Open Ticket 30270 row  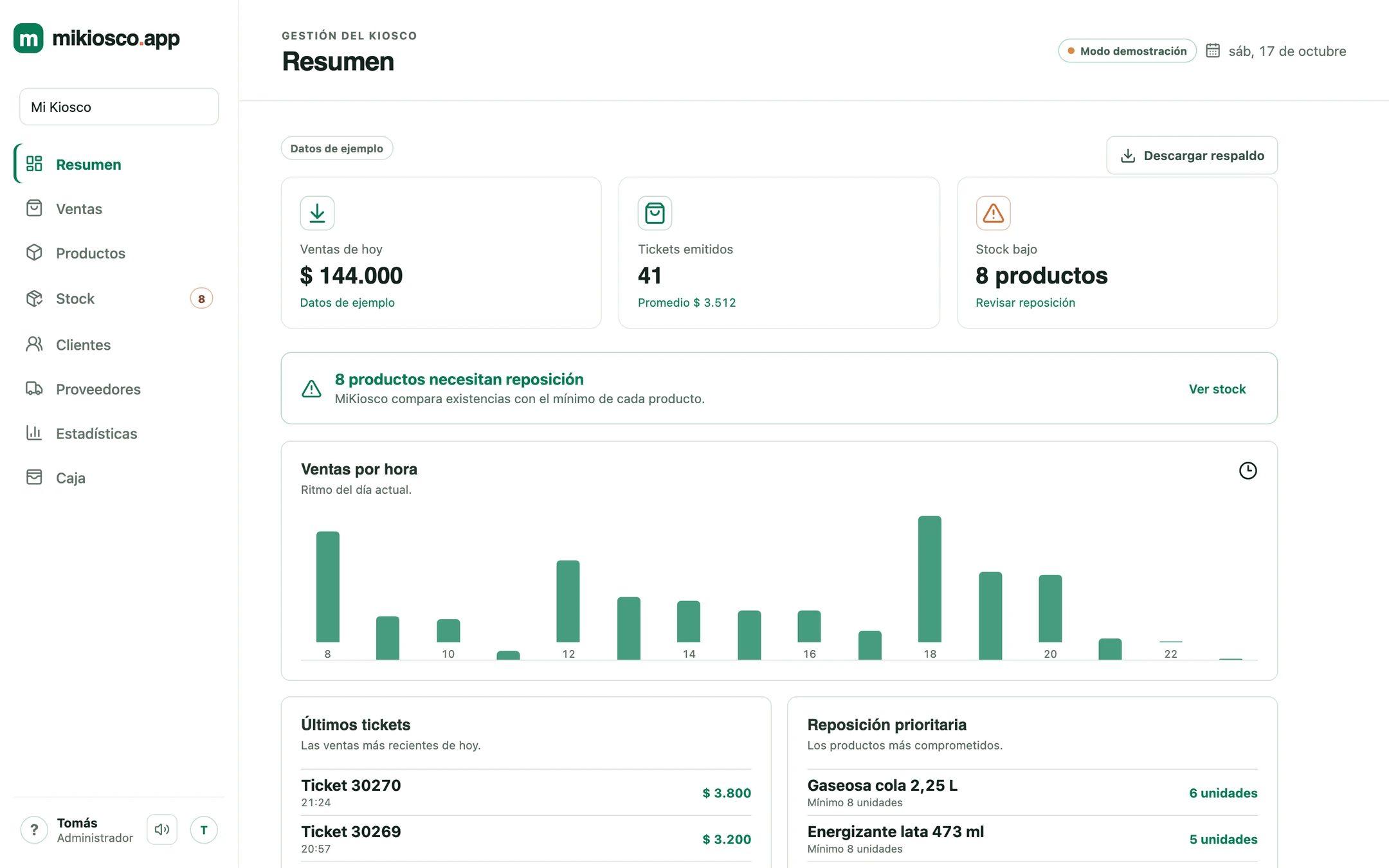pos(526,793)
